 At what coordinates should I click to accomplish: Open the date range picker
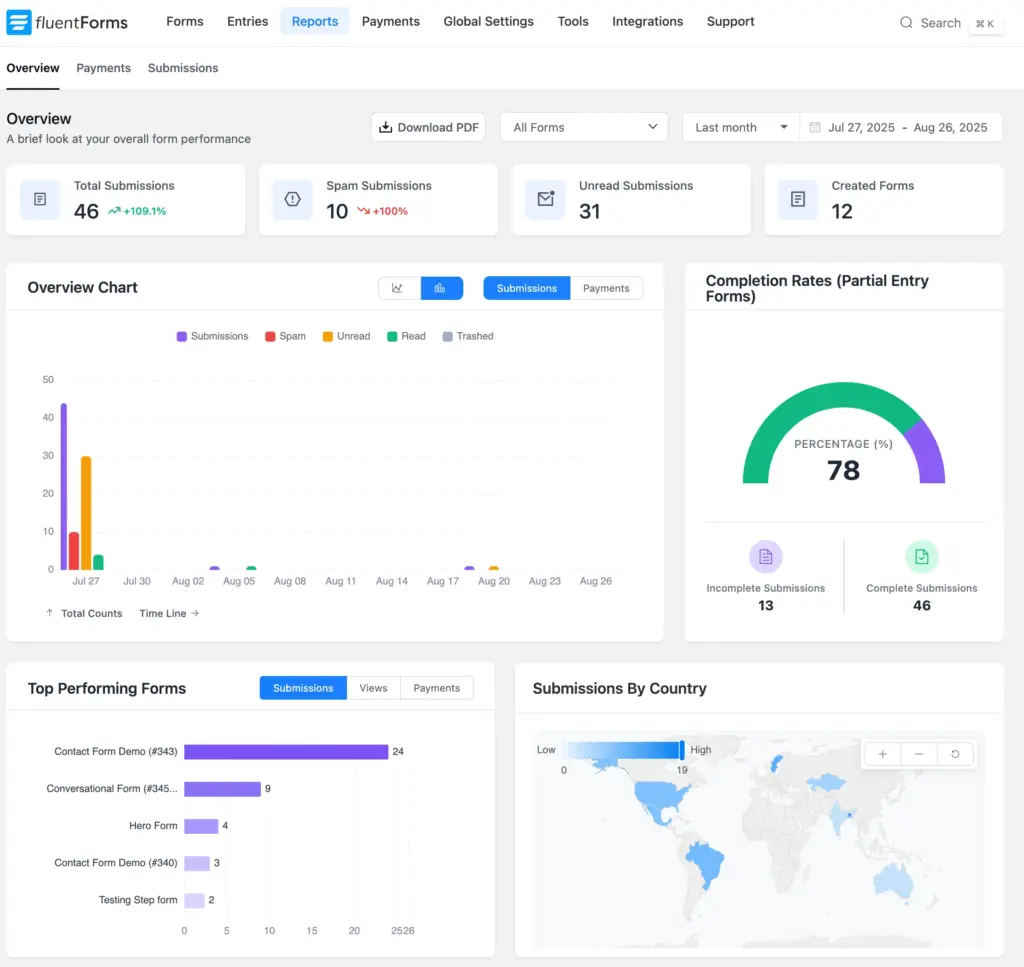coord(900,127)
